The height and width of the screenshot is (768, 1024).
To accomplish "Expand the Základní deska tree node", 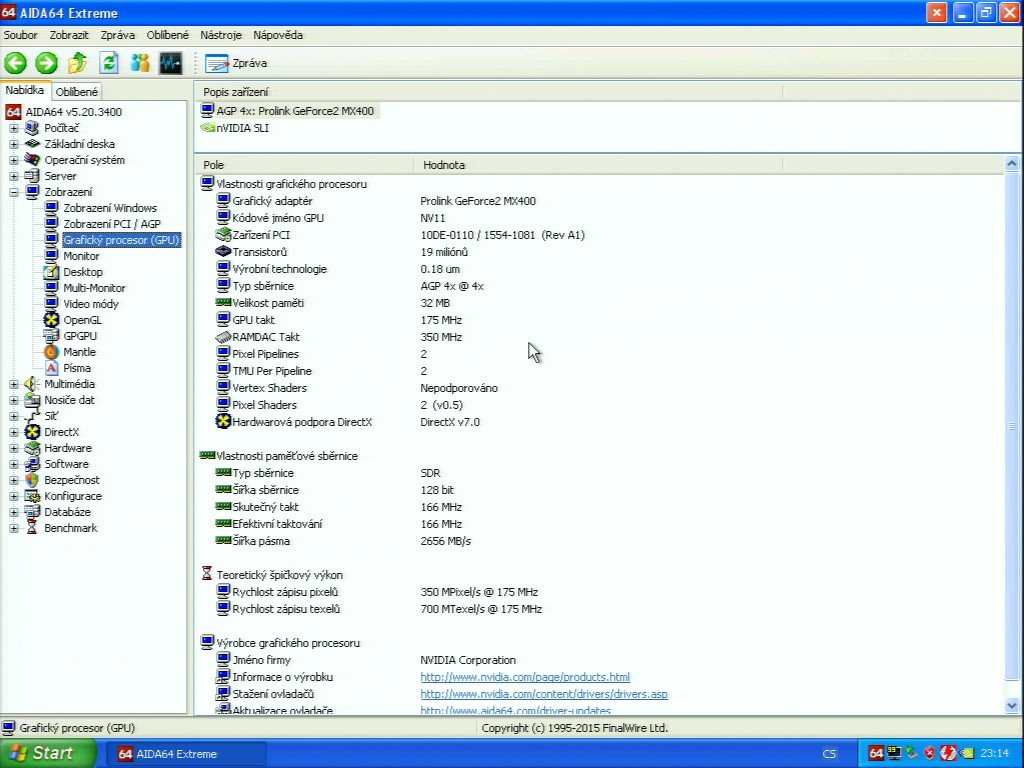I will pos(14,144).
